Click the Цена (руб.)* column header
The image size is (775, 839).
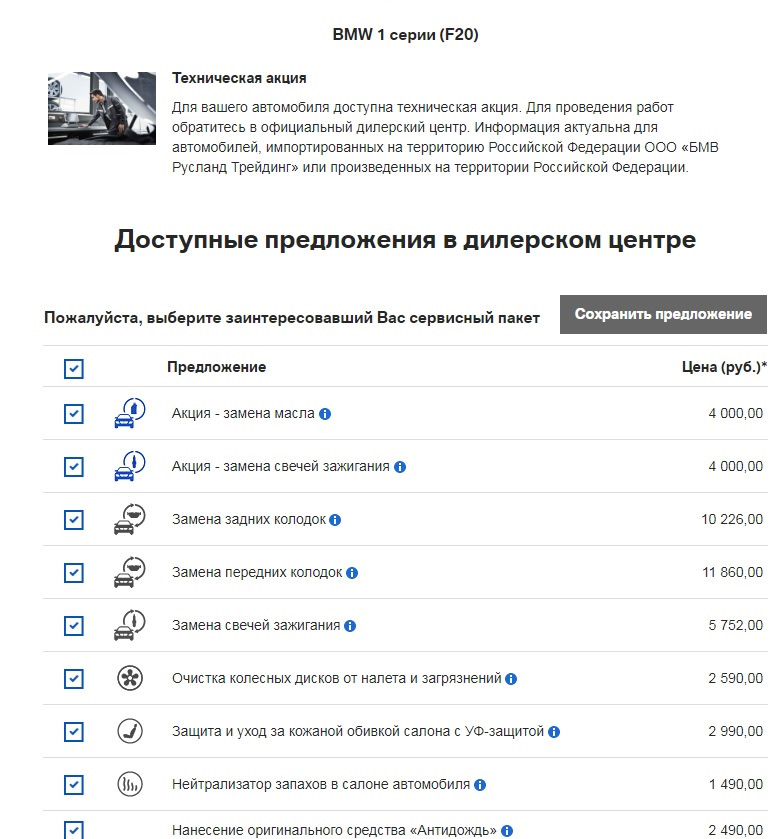[724, 367]
